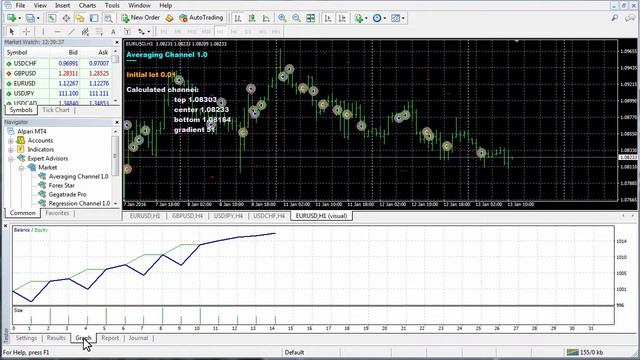The image size is (640, 360).
Task: Click the Navigator vertical scrollbar
Action: tap(116, 167)
